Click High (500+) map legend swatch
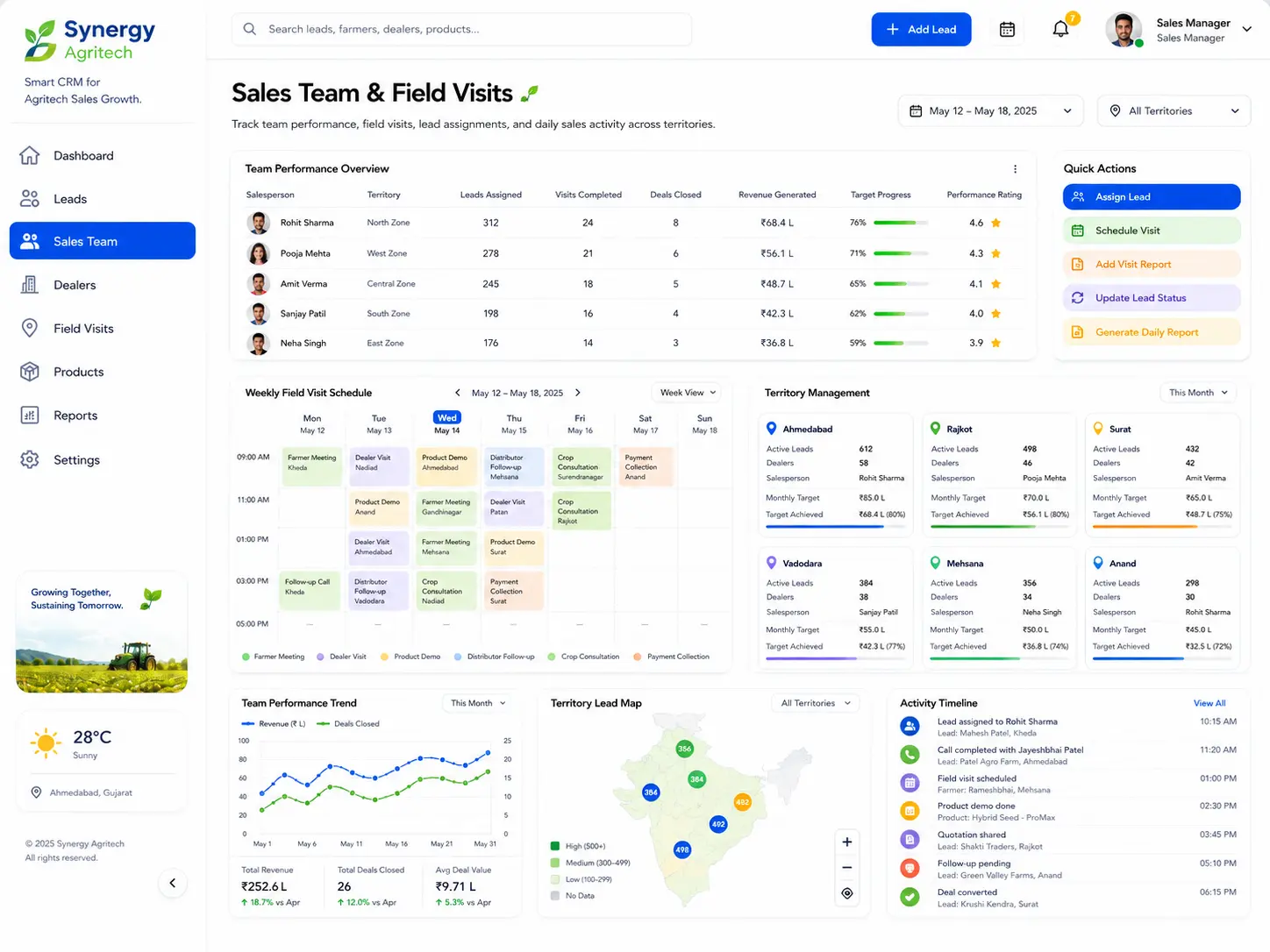This screenshot has height=952, width=1270. pyautogui.click(x=554, y=846)
